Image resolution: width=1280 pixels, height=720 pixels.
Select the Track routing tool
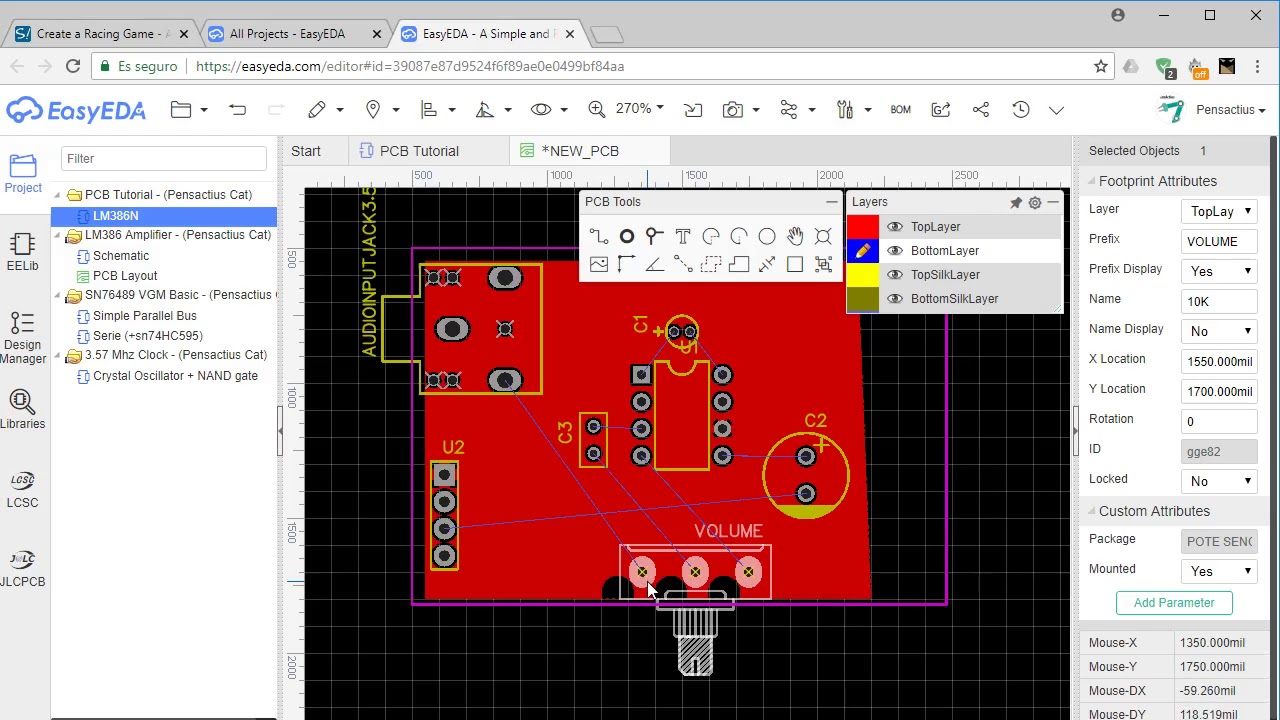(598, 237)
